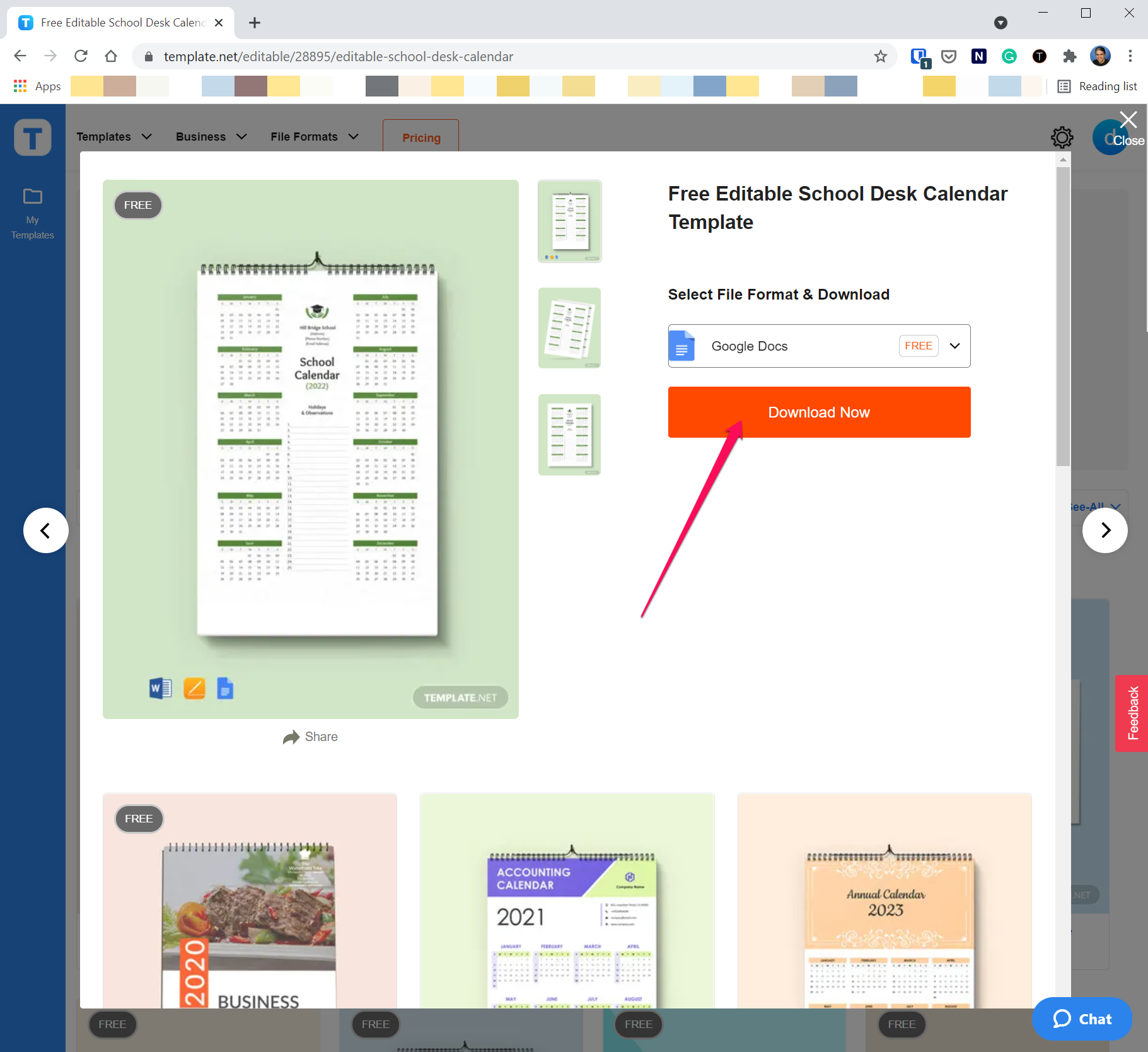Select the second tilted pages thumbnail
This screenshot has width=1148, height=1052.
[570, 328]
